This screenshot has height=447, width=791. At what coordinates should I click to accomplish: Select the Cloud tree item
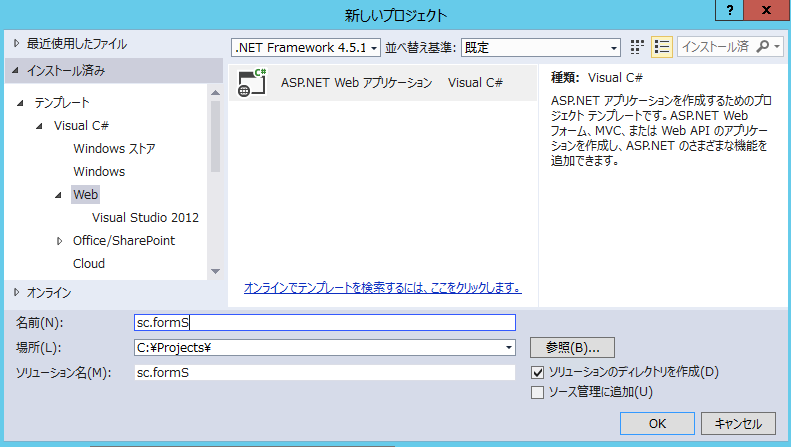click(x=89, y=263)
